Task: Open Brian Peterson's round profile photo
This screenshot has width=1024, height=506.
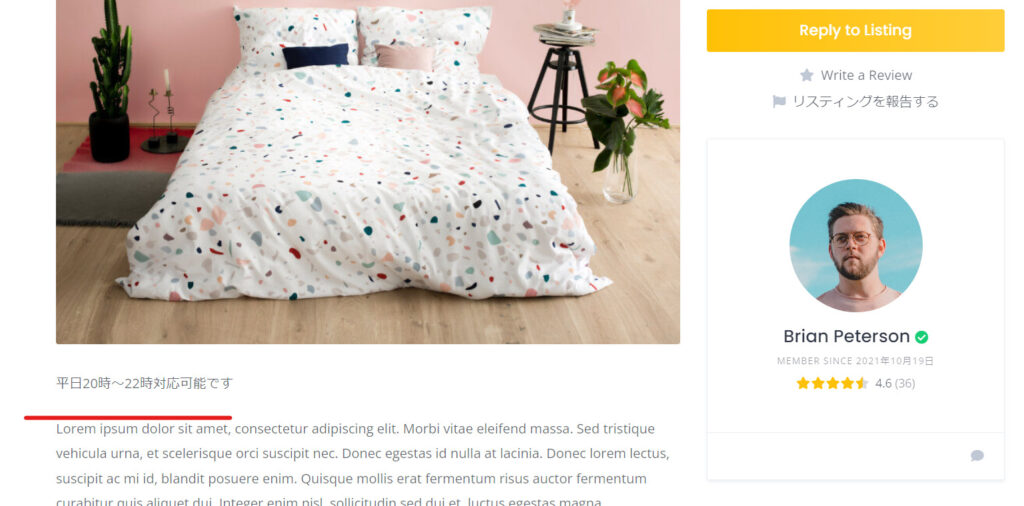Action: pyautogui.click(x=856, y=245)
